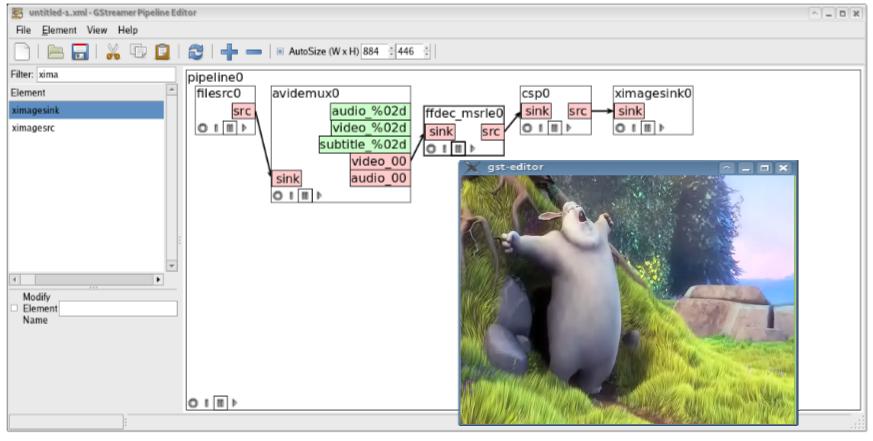873x441 pixels.
Task: Select the video_00 pad
Action: [380, 161]
